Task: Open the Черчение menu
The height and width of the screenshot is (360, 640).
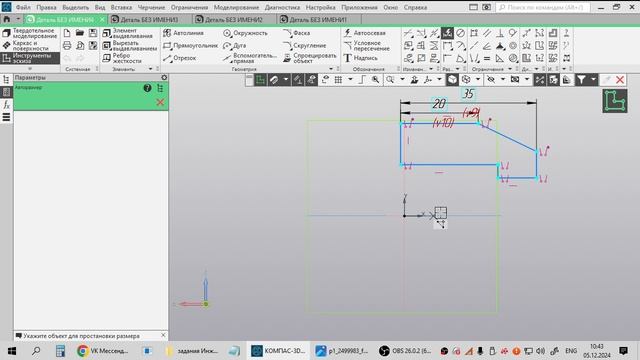Action: [x=151, y=7]
